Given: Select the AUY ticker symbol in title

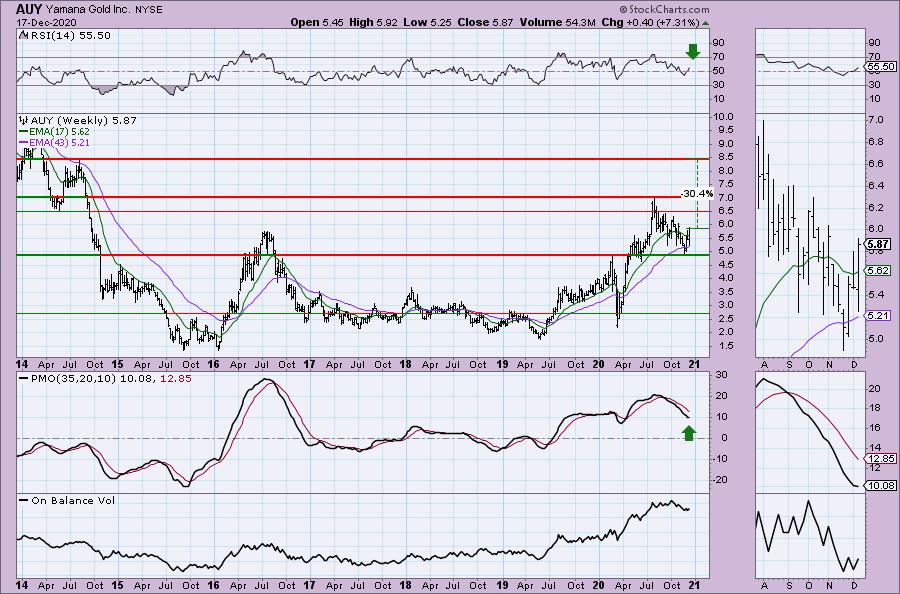Looking at the screenshot, I should 28,9.
